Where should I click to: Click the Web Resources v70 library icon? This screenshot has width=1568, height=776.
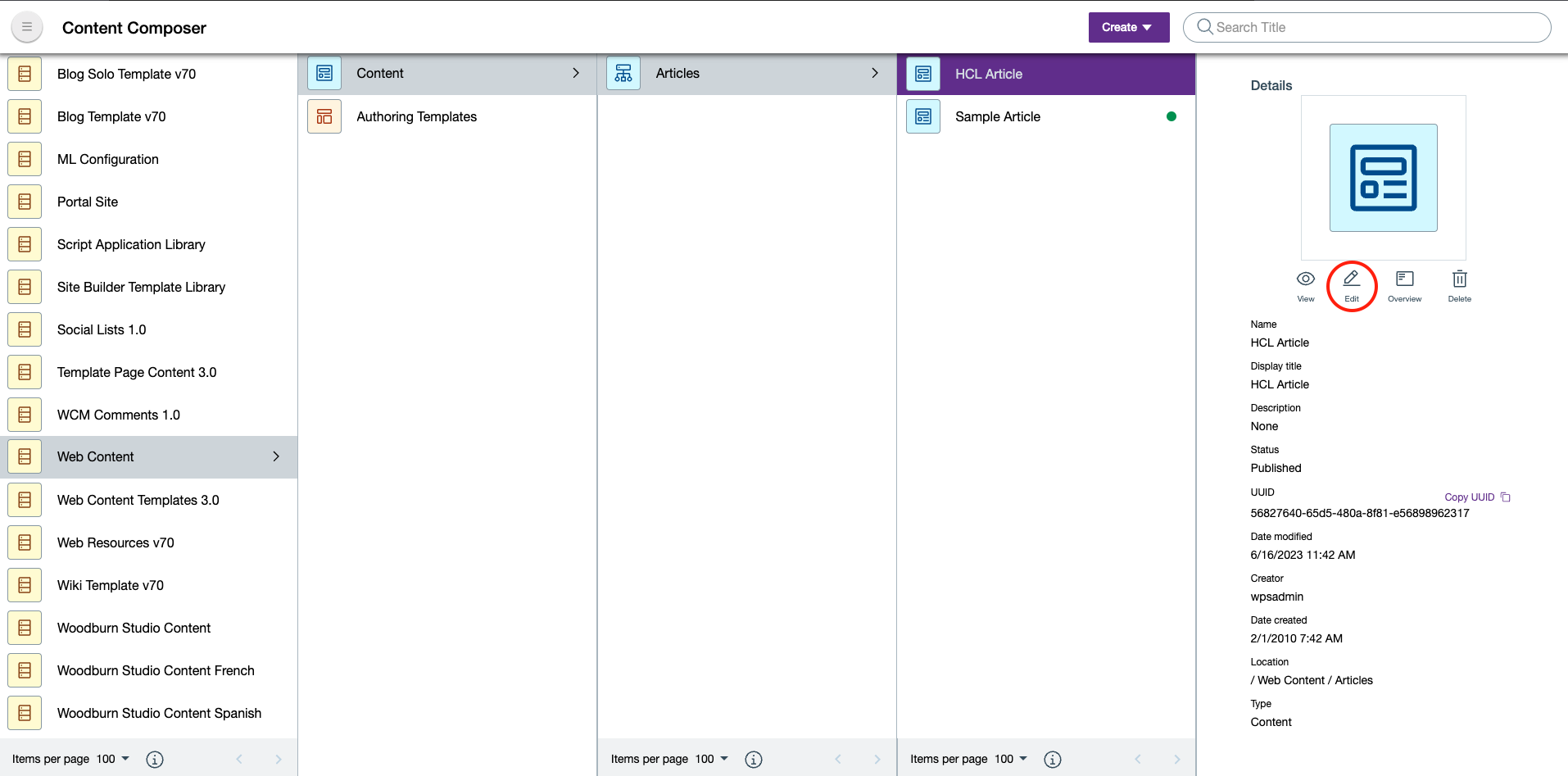tap(25, 542)
